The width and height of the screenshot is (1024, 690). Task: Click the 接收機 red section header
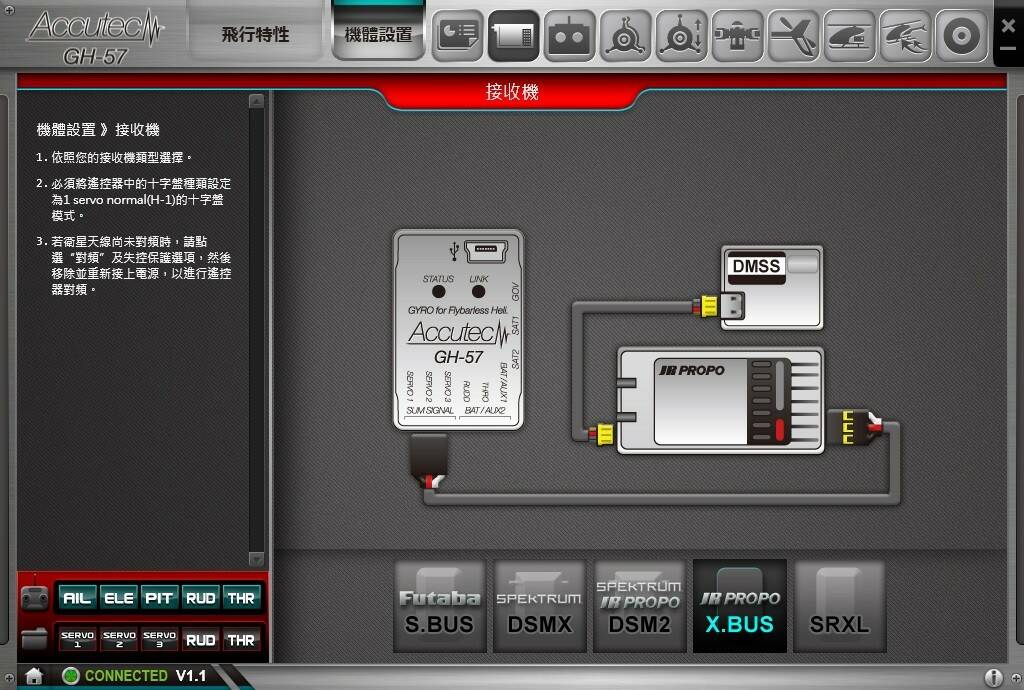pyautogui.click(x=511, y=92)
